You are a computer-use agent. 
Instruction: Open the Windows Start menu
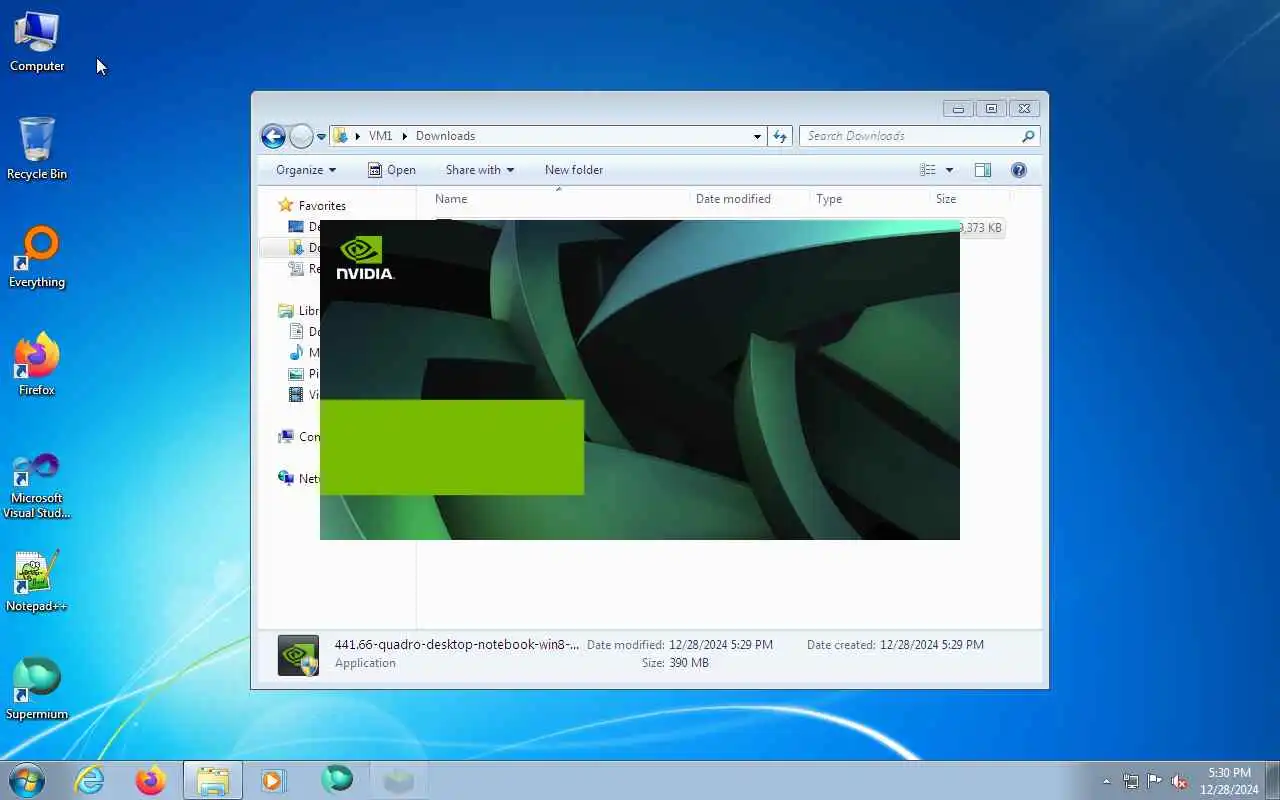click(x=26, y=780)
